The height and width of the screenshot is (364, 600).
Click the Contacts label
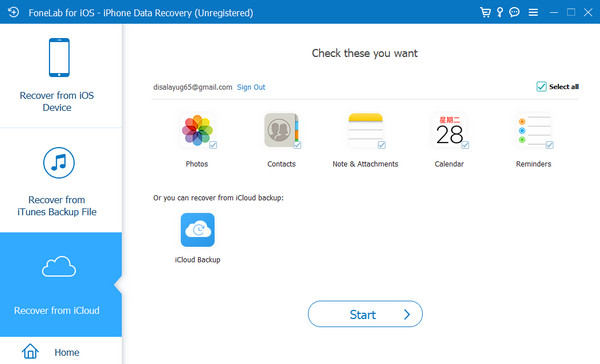pos(281,164)
